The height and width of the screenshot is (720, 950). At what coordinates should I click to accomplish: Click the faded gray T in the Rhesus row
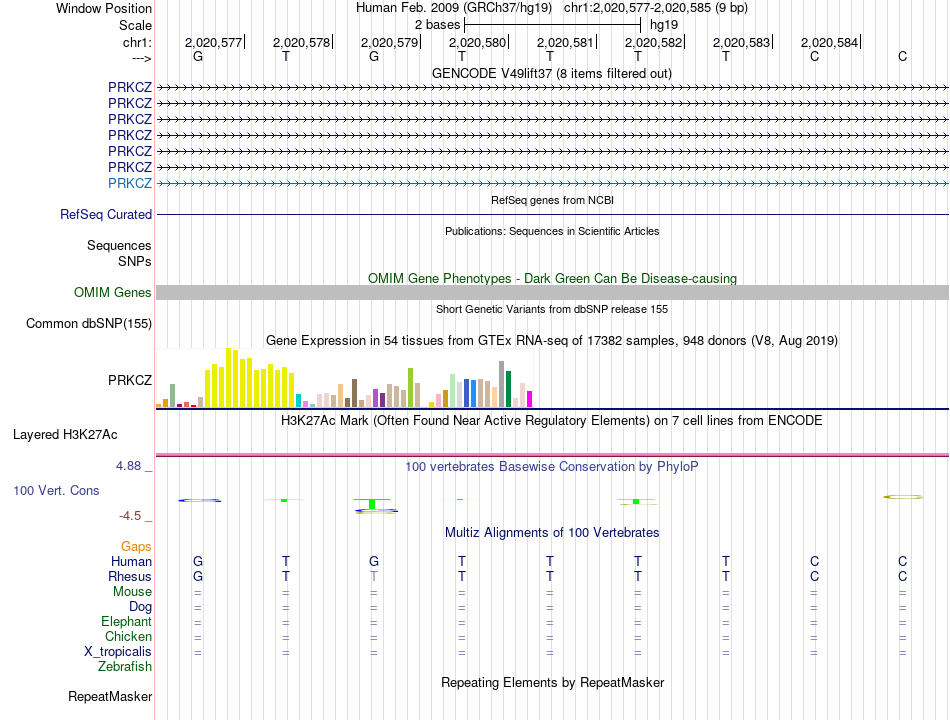point(374,576)
